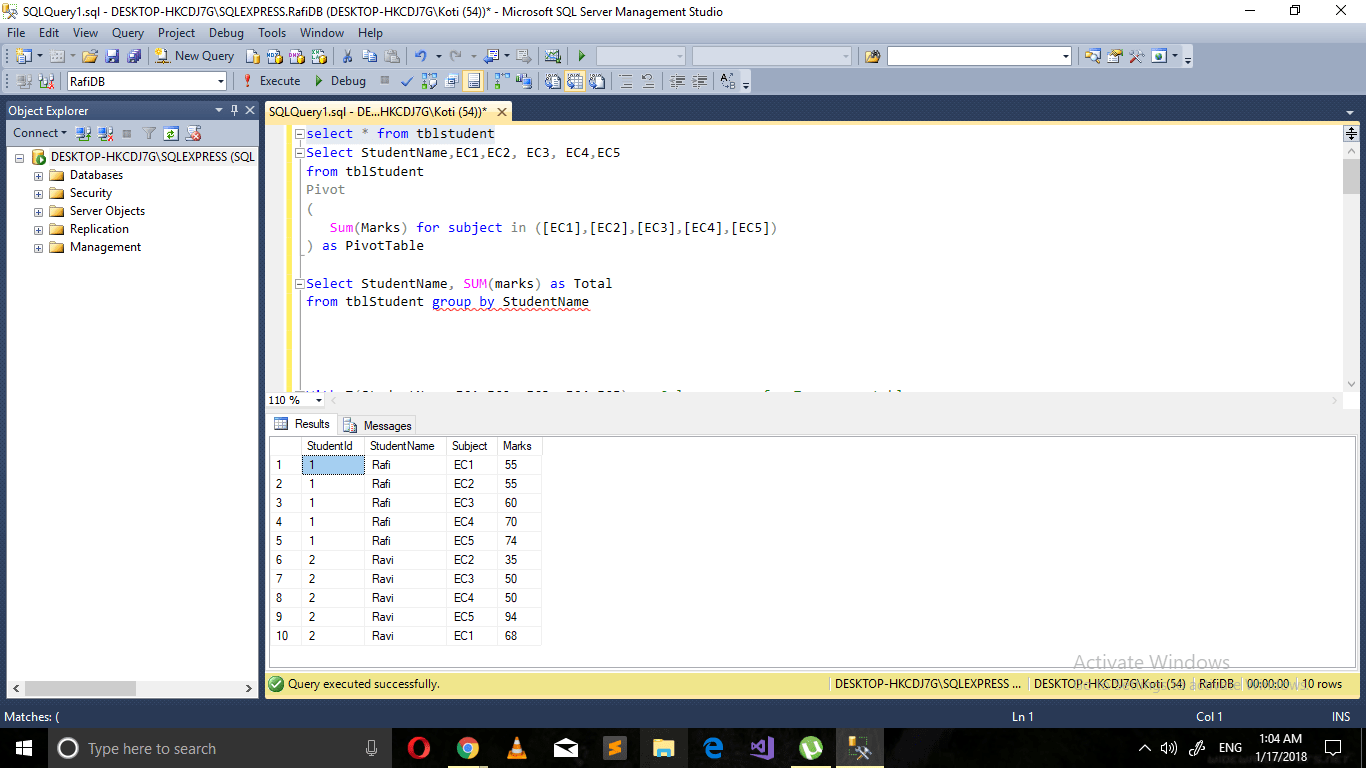1366x768 pixels.
Task: Open the Debug menu
Action: (x=226, y=33)
